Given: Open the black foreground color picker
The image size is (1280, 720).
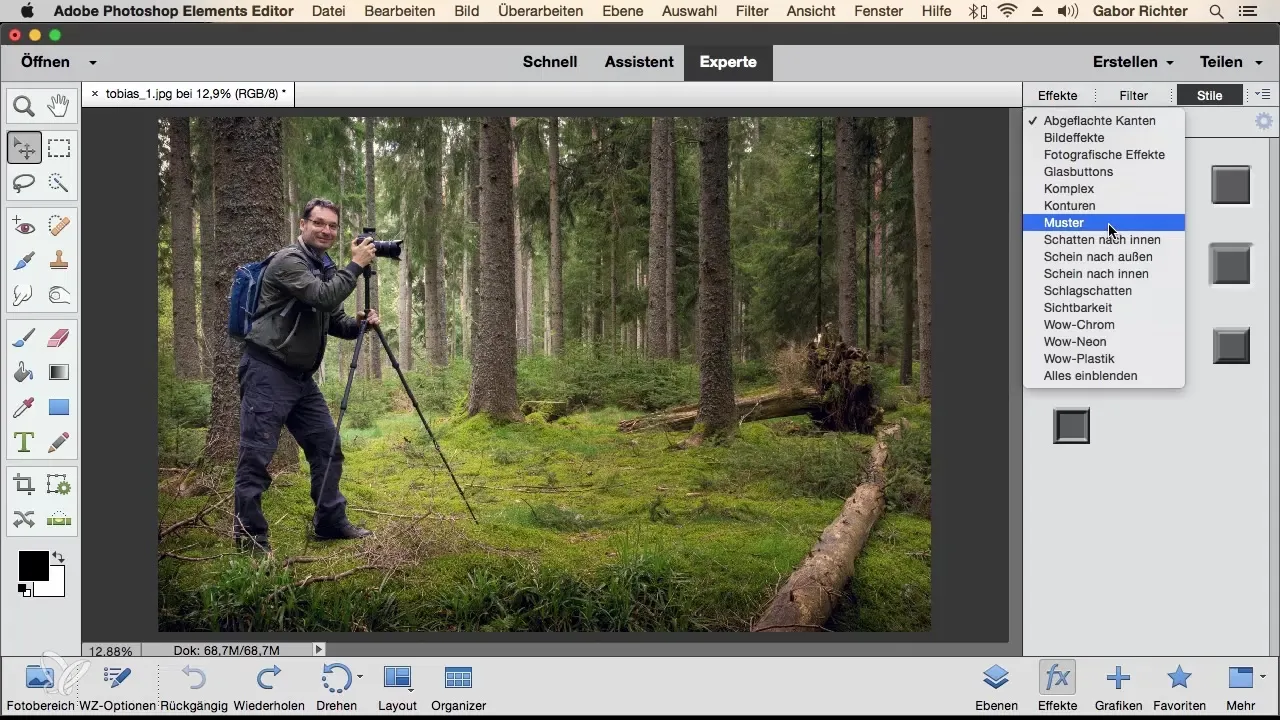Looking at the screenshot, I should point(33,565).
